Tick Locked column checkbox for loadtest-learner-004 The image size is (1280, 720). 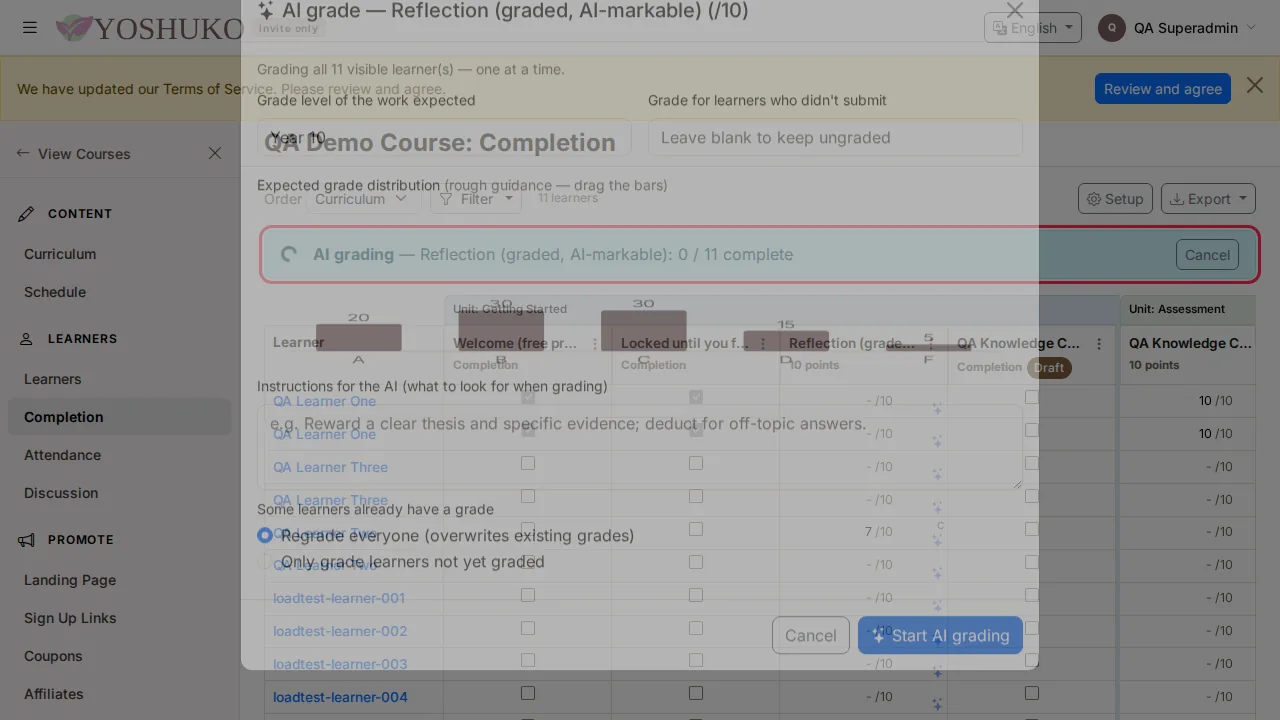696,693
